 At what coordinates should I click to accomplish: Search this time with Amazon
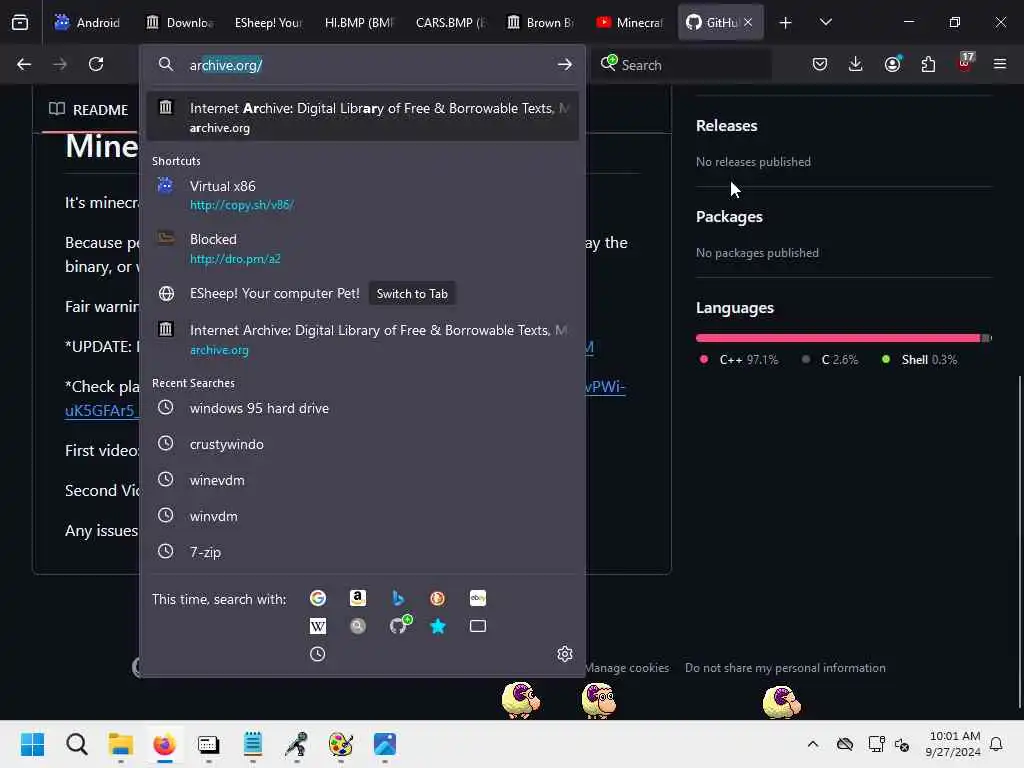tap(358, 598)
